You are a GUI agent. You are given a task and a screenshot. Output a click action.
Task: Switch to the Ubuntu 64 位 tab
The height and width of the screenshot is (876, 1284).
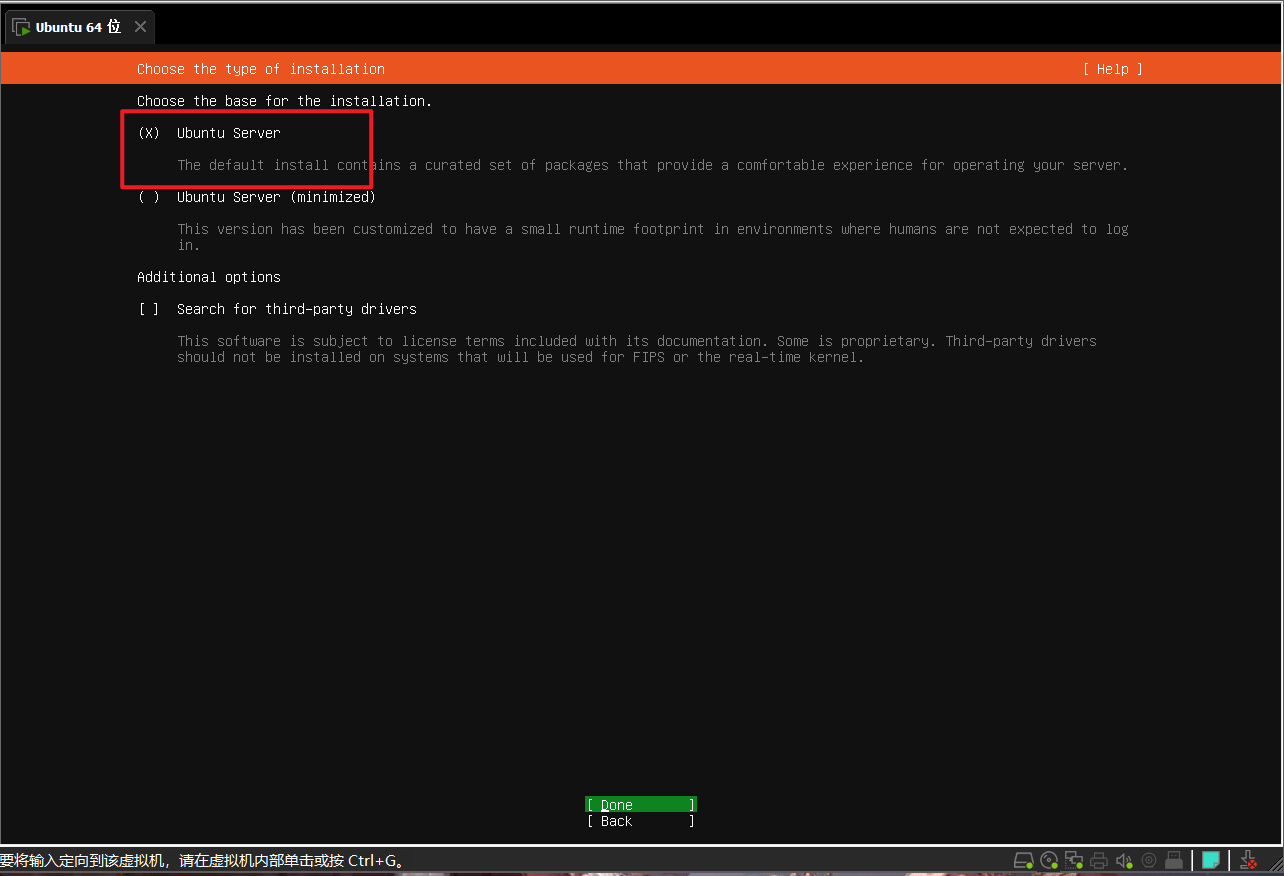pos(79,27)
